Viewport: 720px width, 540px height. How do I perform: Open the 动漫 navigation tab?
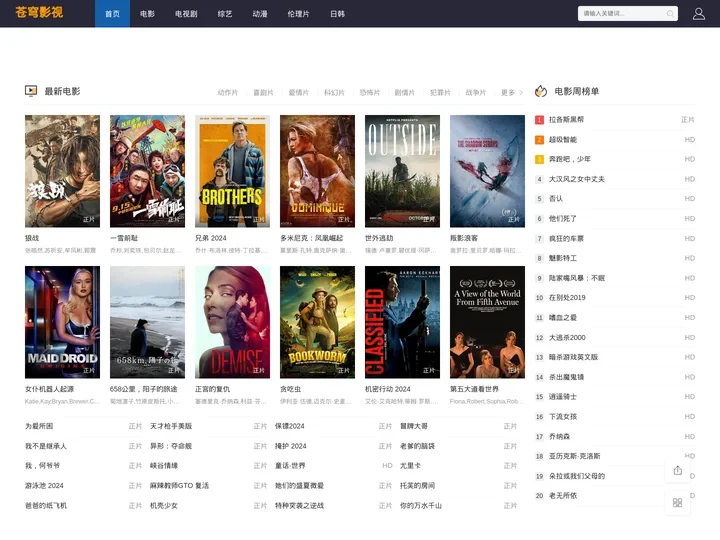tap(260, 14)
